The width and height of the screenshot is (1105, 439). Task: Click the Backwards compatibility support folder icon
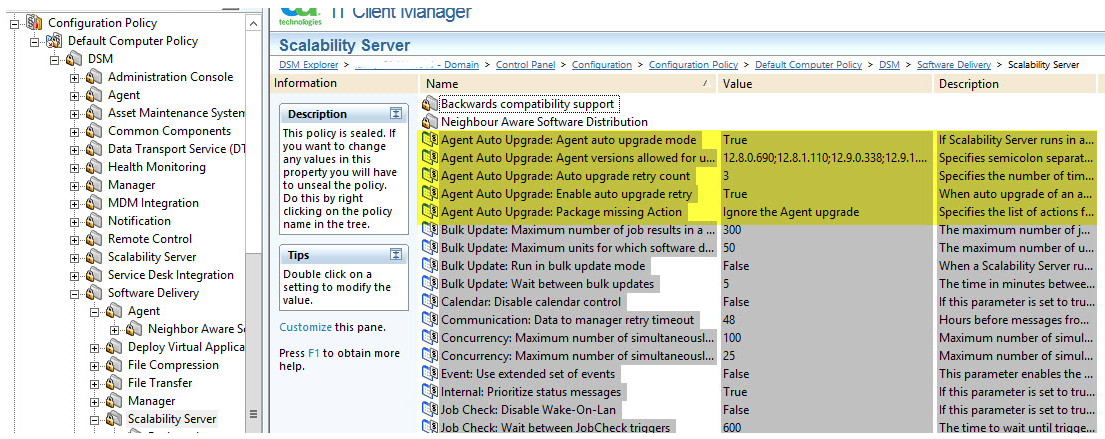430,104
